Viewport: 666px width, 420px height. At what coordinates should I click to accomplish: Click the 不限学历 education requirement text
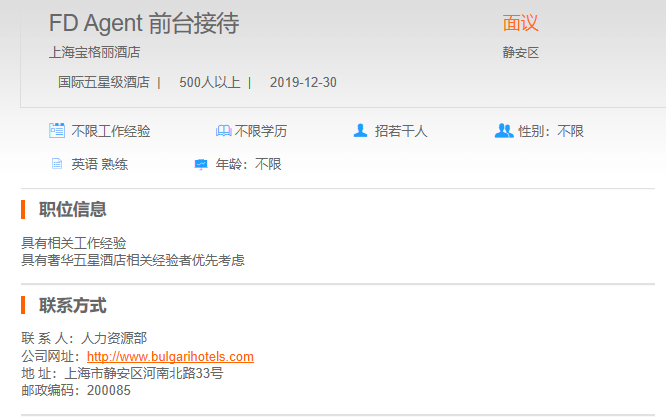pyautogui.click(x=261, y=131)
